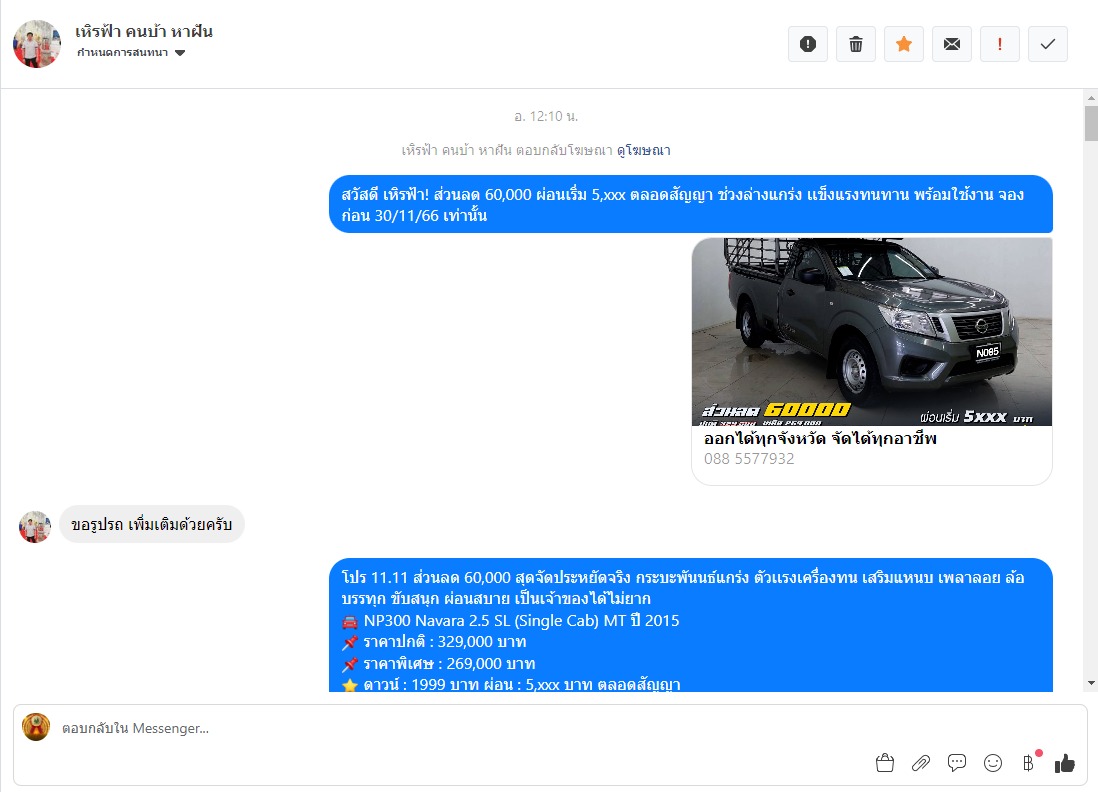Open the emoji picker smiley icon
Screen dimensions: 1098x792
pos(993,763)
